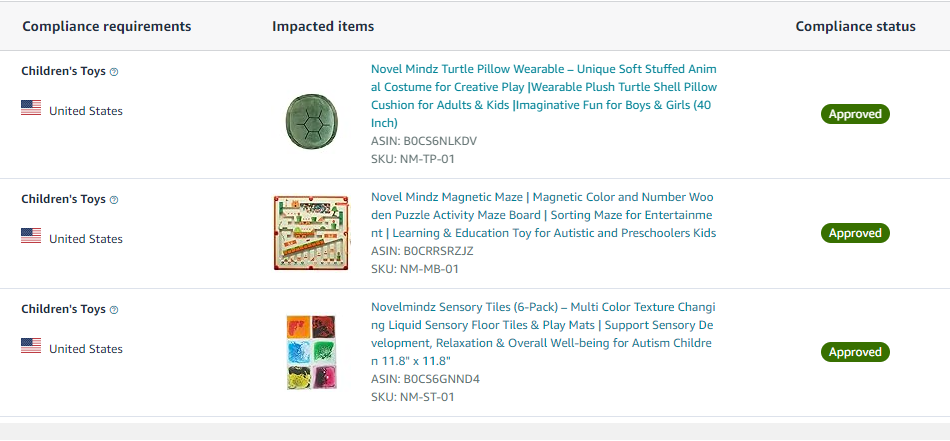
Task: Click the Compliance status column header
Action: (855, 26)
